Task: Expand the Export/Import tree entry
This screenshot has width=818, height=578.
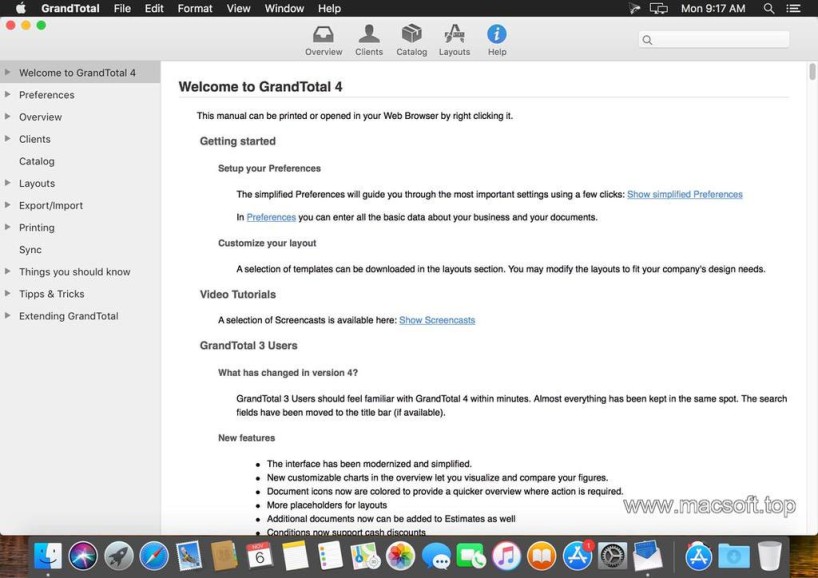Action: coord(8,205)
